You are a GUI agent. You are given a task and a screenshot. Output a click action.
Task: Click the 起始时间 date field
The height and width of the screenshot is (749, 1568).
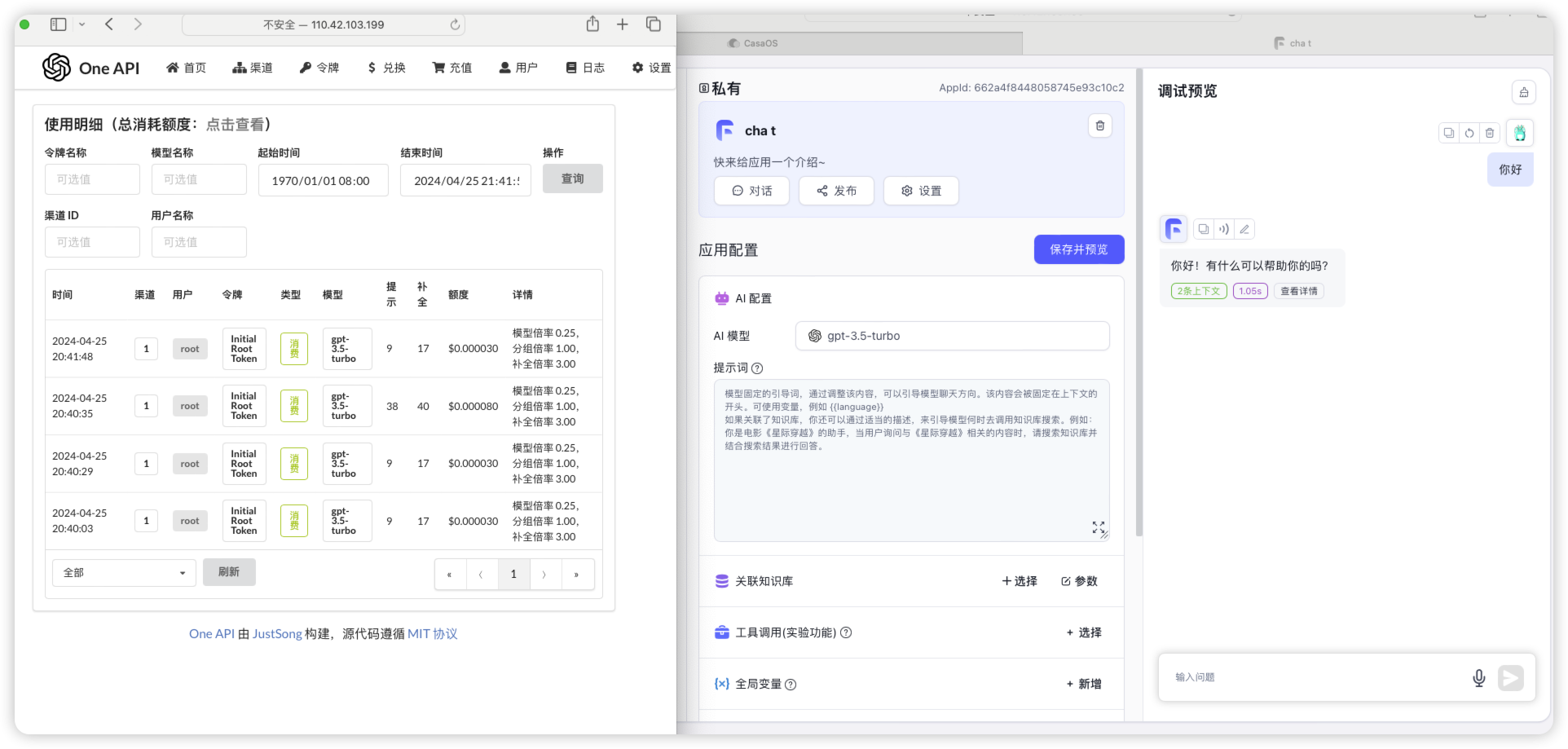[x=324, y=181]
